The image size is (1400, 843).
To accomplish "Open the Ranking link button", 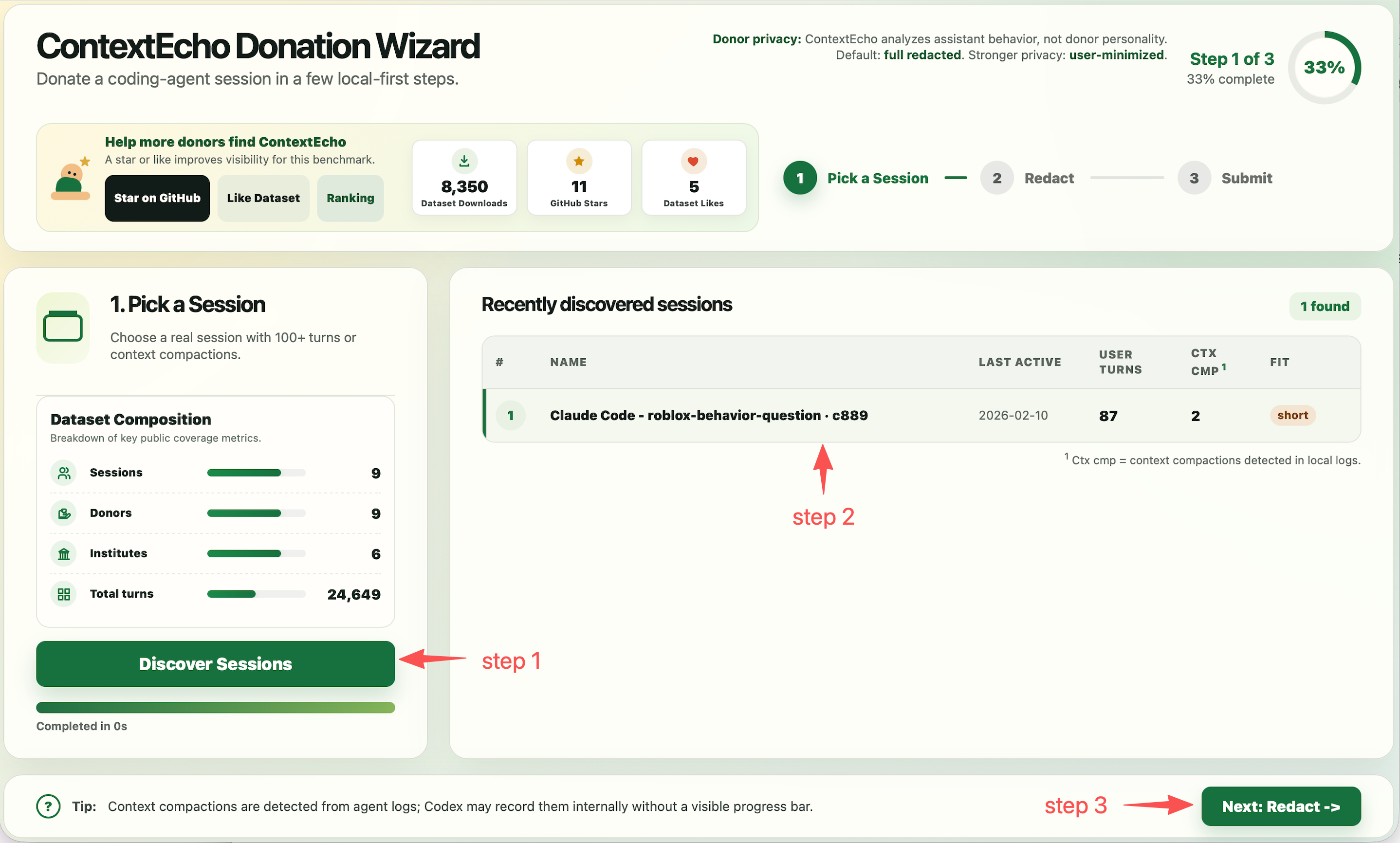I will (350, 198).
